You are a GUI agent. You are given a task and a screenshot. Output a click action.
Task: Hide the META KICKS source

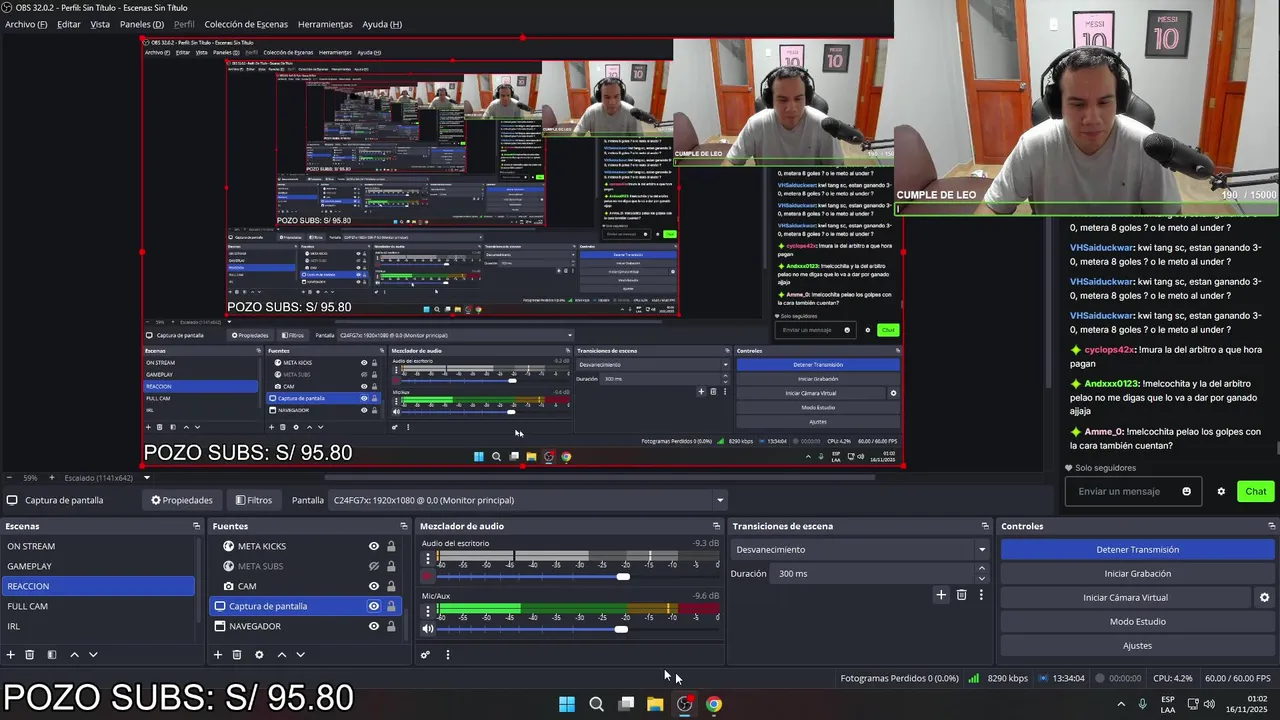pyautogui.click(x=374, y=546)
